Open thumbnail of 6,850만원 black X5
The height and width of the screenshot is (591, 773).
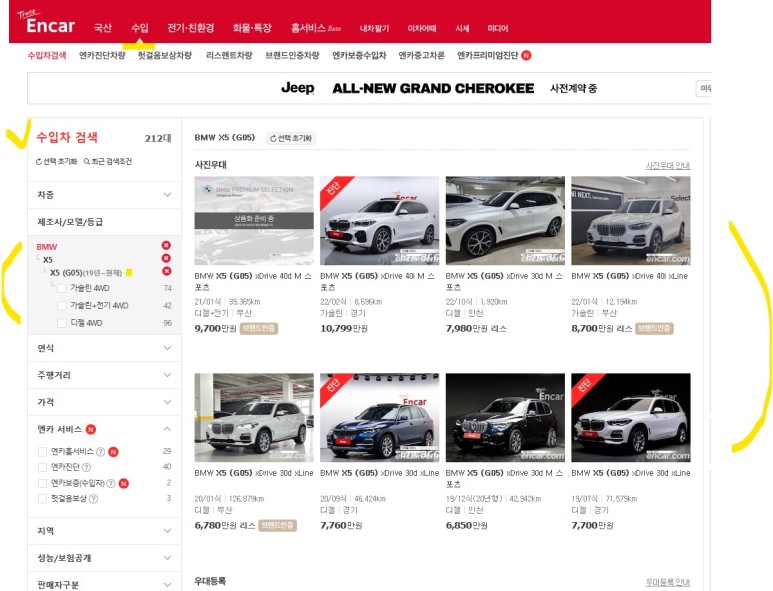tap(505, 417)
